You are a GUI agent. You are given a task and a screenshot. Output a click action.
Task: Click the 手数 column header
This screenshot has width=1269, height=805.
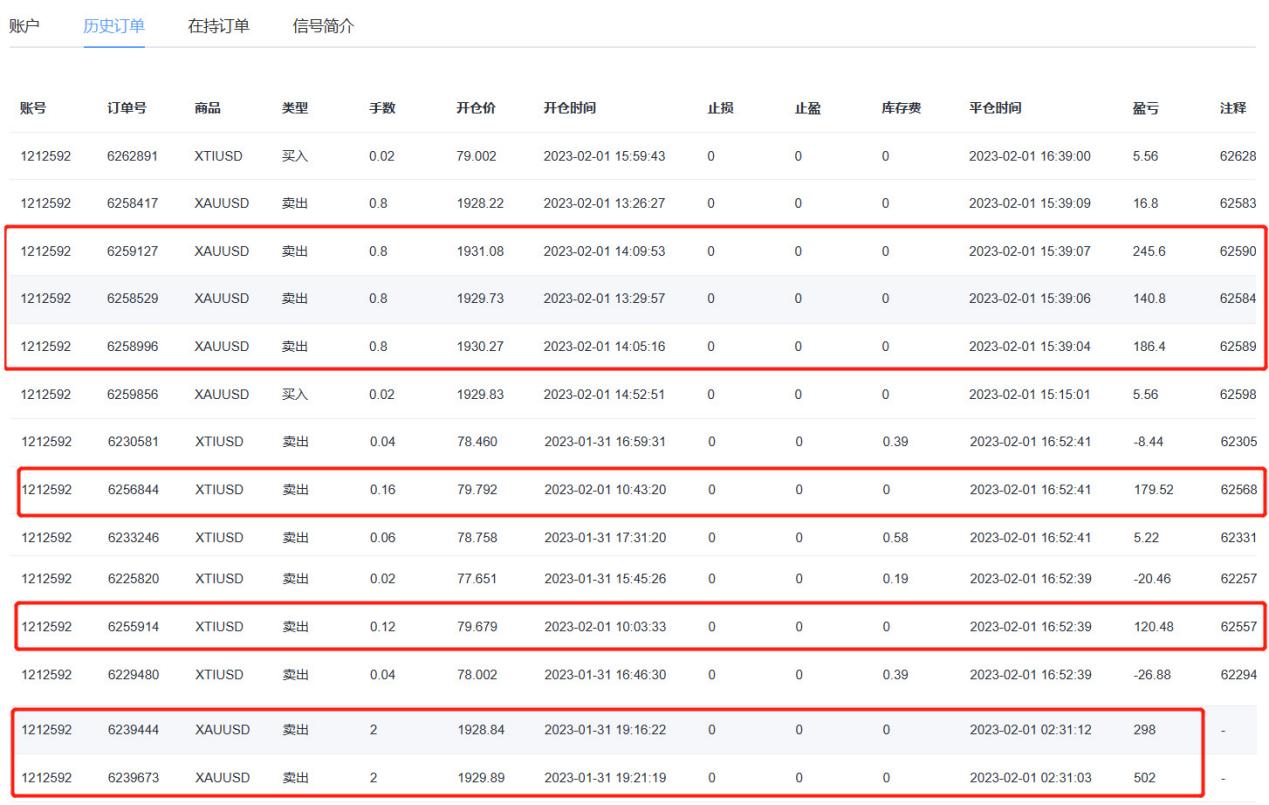pyautogui.click(x=383, y=108)
